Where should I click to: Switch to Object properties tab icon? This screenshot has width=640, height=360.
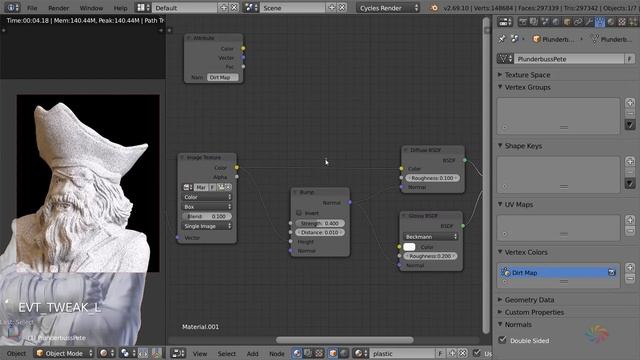567,22
